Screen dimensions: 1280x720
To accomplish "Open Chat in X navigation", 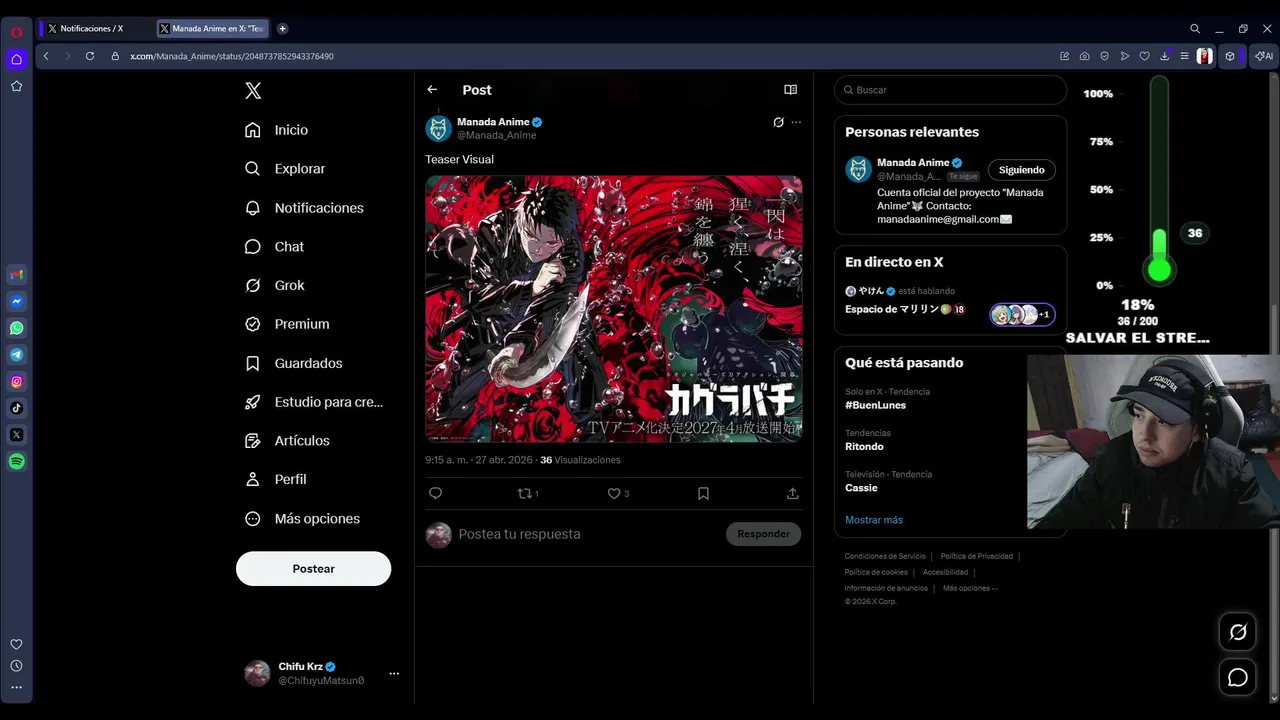I will pos(275,246).
